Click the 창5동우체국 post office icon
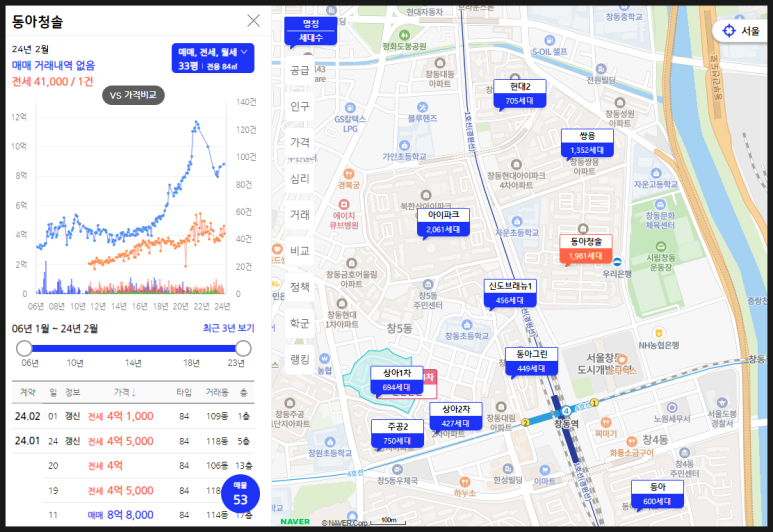 pos(397,469)
